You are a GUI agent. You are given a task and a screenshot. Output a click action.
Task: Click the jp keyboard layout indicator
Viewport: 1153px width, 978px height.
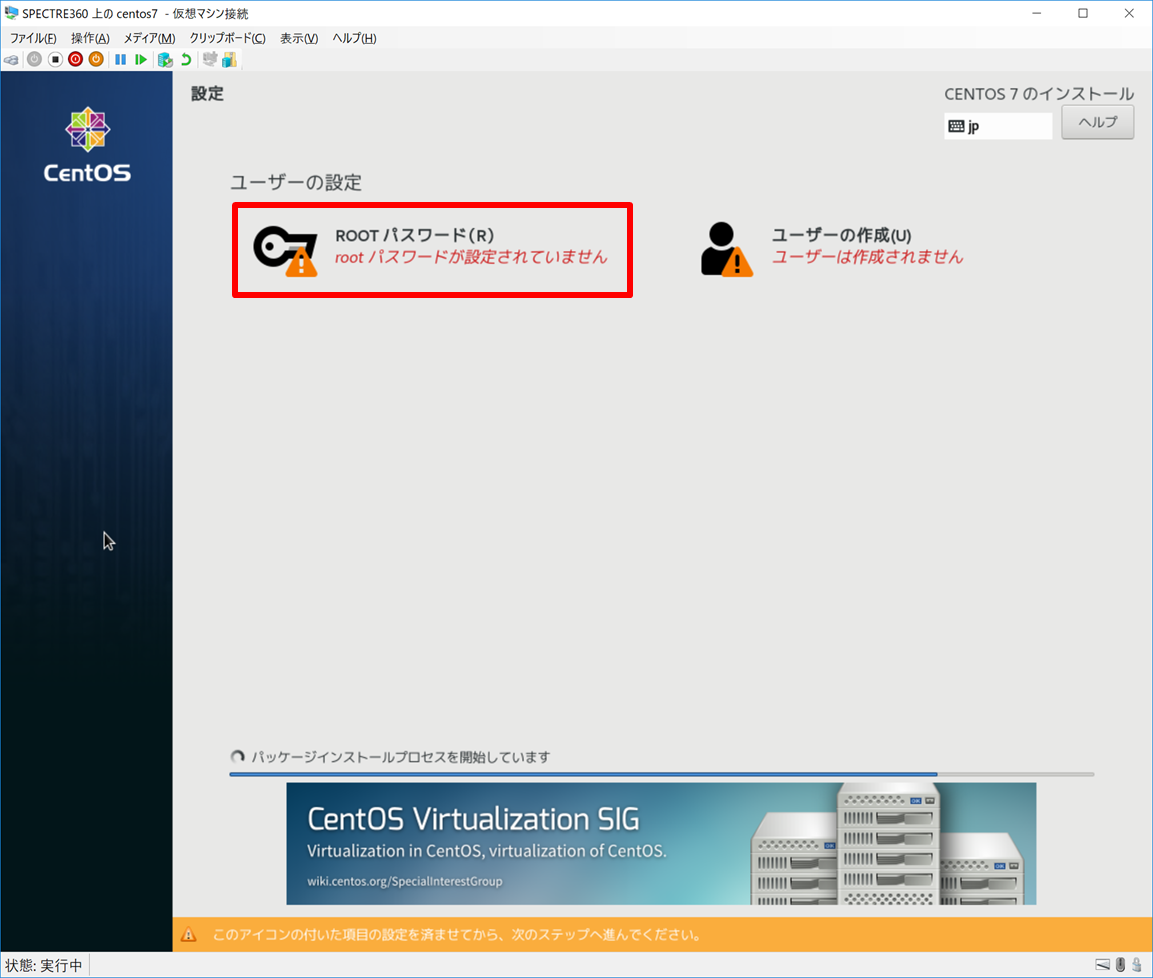[x=998, y=126]
